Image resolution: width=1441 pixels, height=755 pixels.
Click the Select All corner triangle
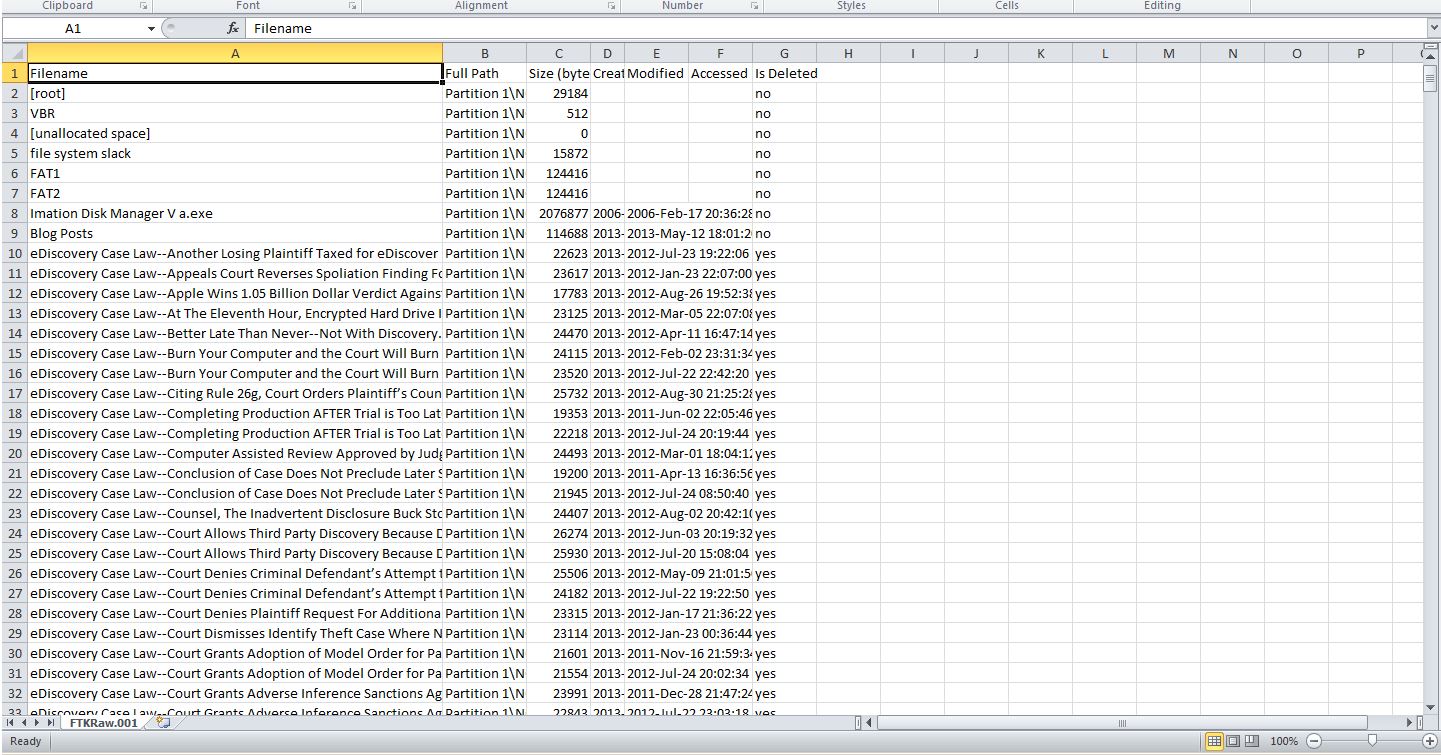tap(14, 53)
